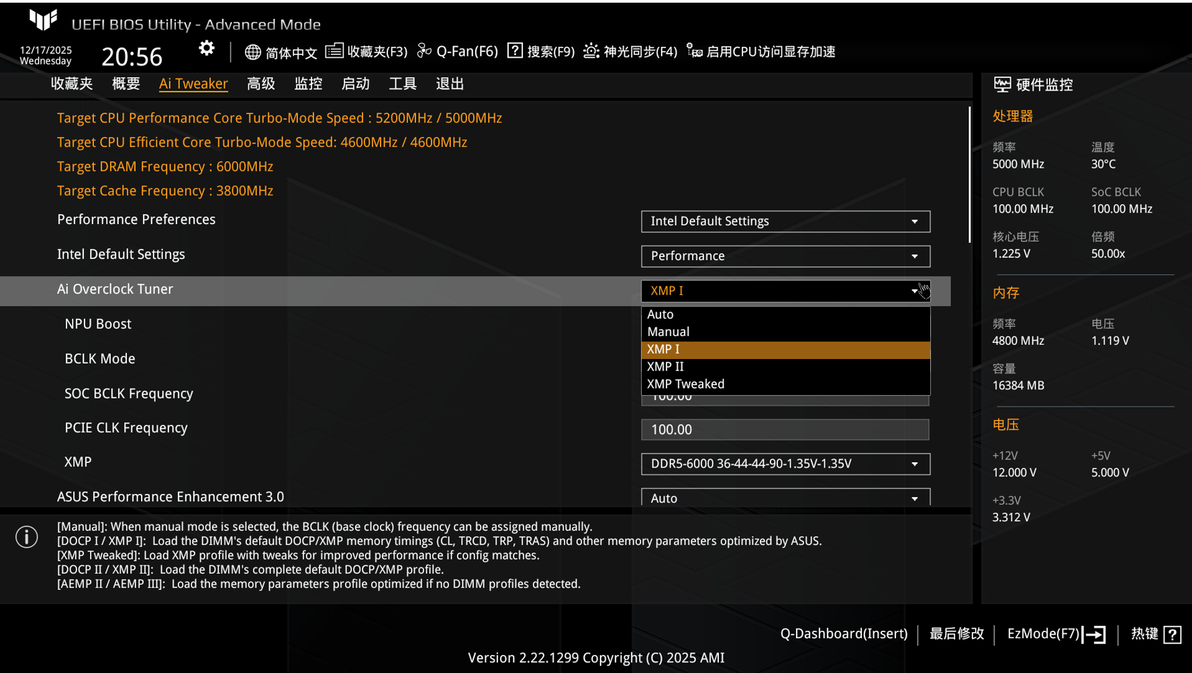The height and width of the screenshot is (673, 1192).
Task: Open Intel Default Settings Performance dropdown
Action: [x=785, y=256]
